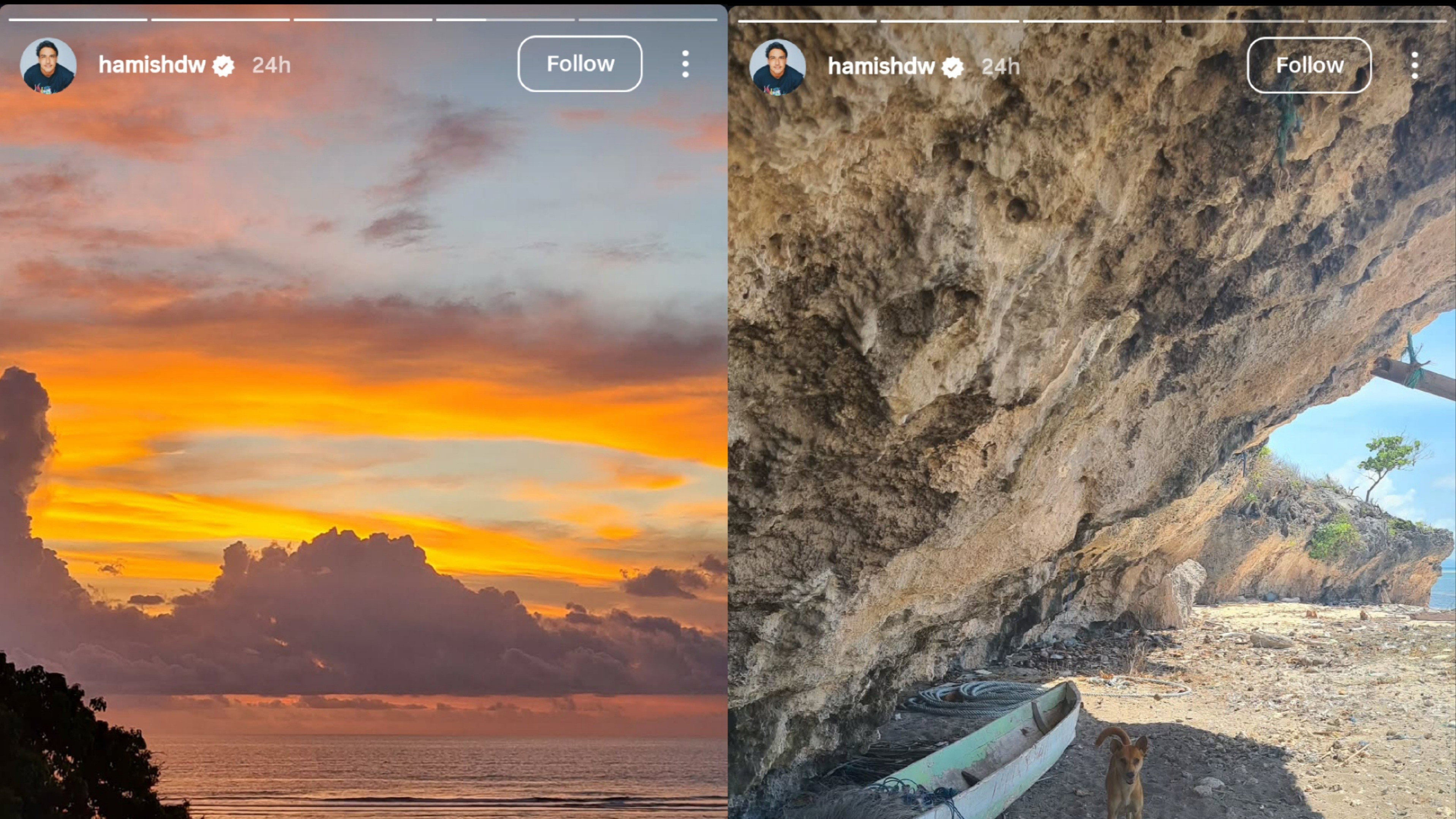Click the profile avatar on the sunset story

[x=48, y=65]
